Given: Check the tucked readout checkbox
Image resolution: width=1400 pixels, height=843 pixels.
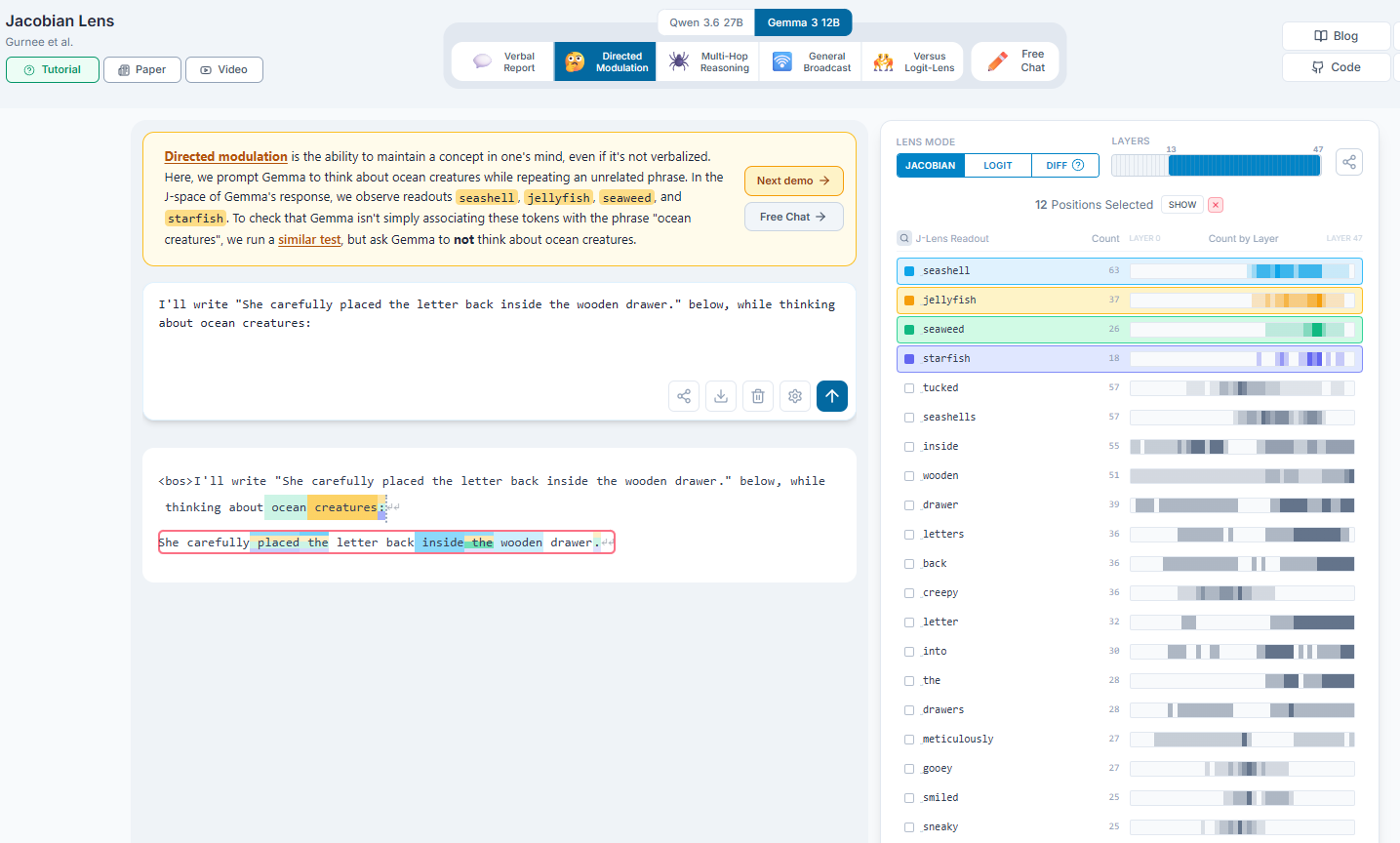Looking at the screenshot, I should (x=909, y=388).
